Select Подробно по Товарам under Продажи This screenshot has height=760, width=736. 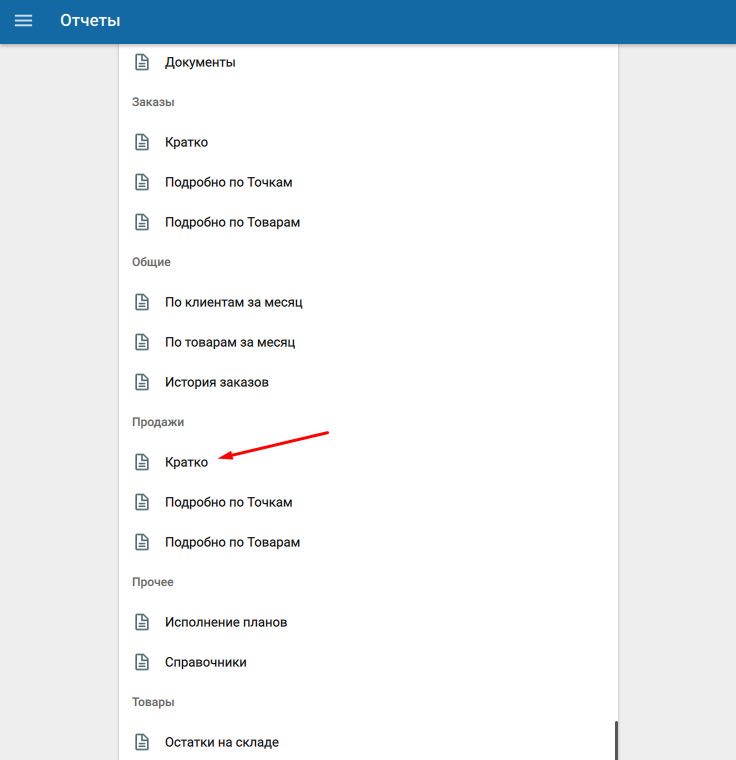click(232, 542)
